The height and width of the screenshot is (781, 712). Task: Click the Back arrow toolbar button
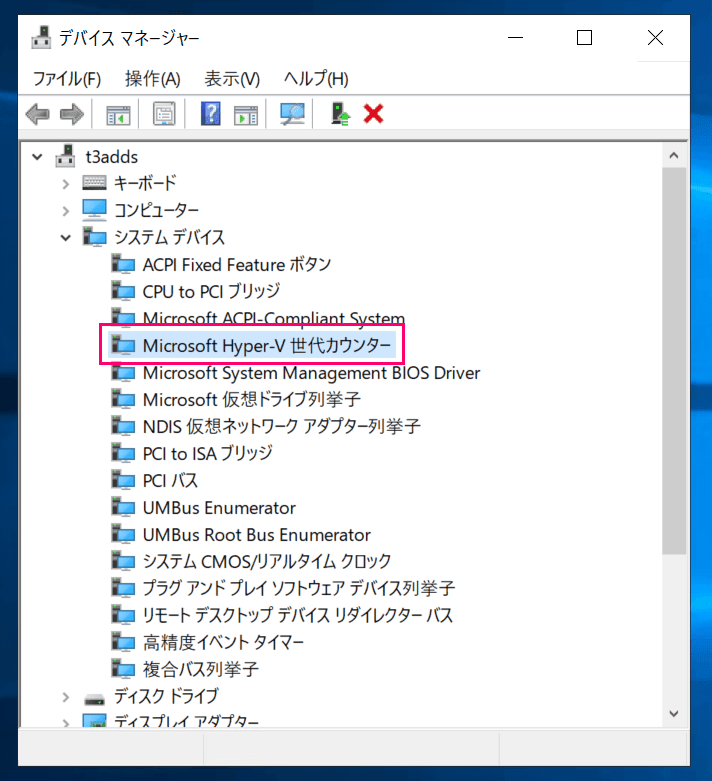(38, 114)
